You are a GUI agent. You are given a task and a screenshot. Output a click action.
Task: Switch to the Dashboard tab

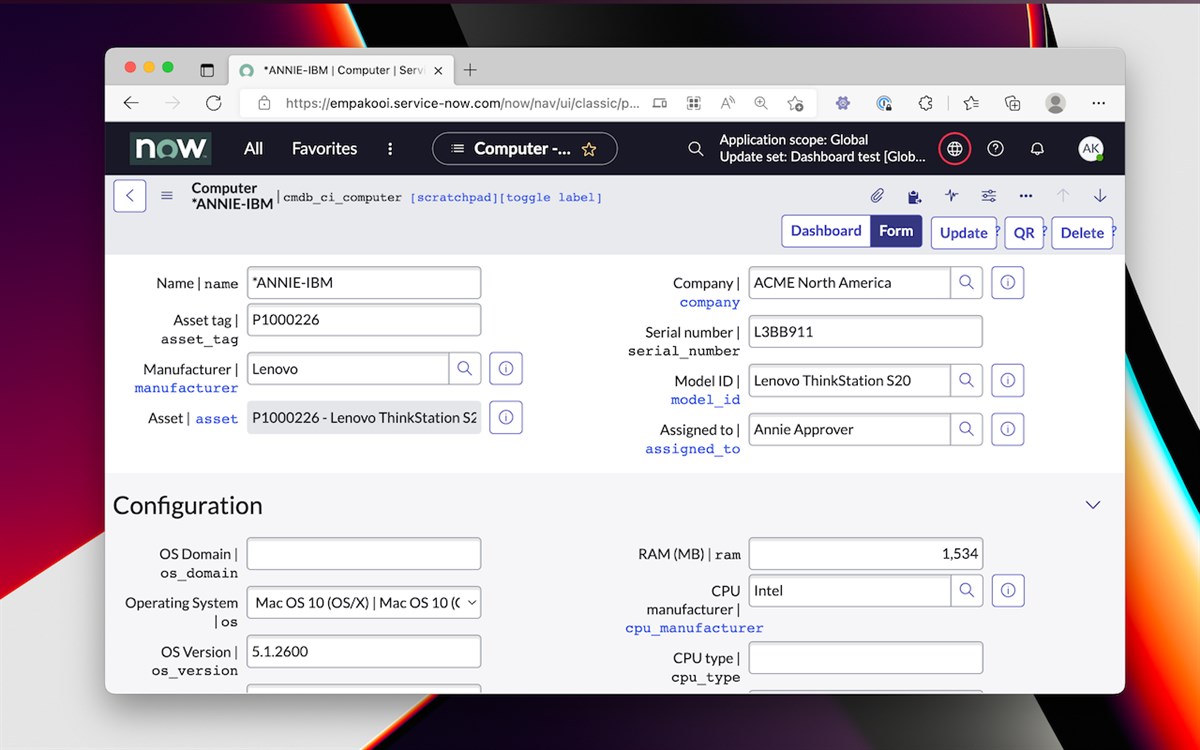825,230
